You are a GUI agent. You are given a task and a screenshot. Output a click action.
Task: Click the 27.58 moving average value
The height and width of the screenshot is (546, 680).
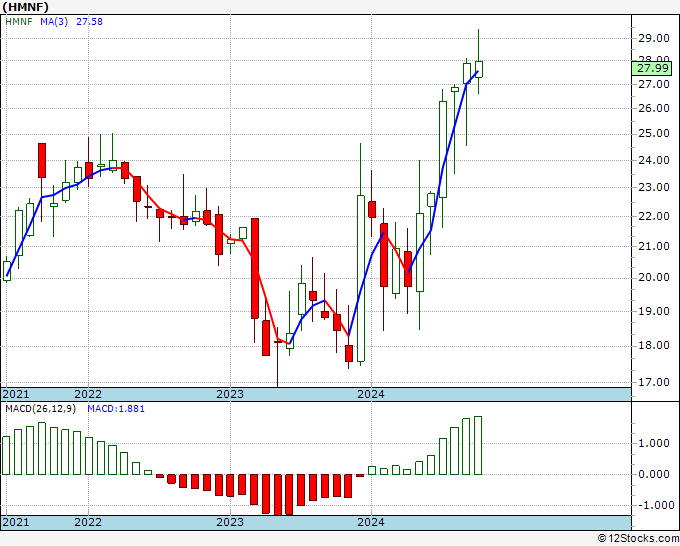point(89,21)
